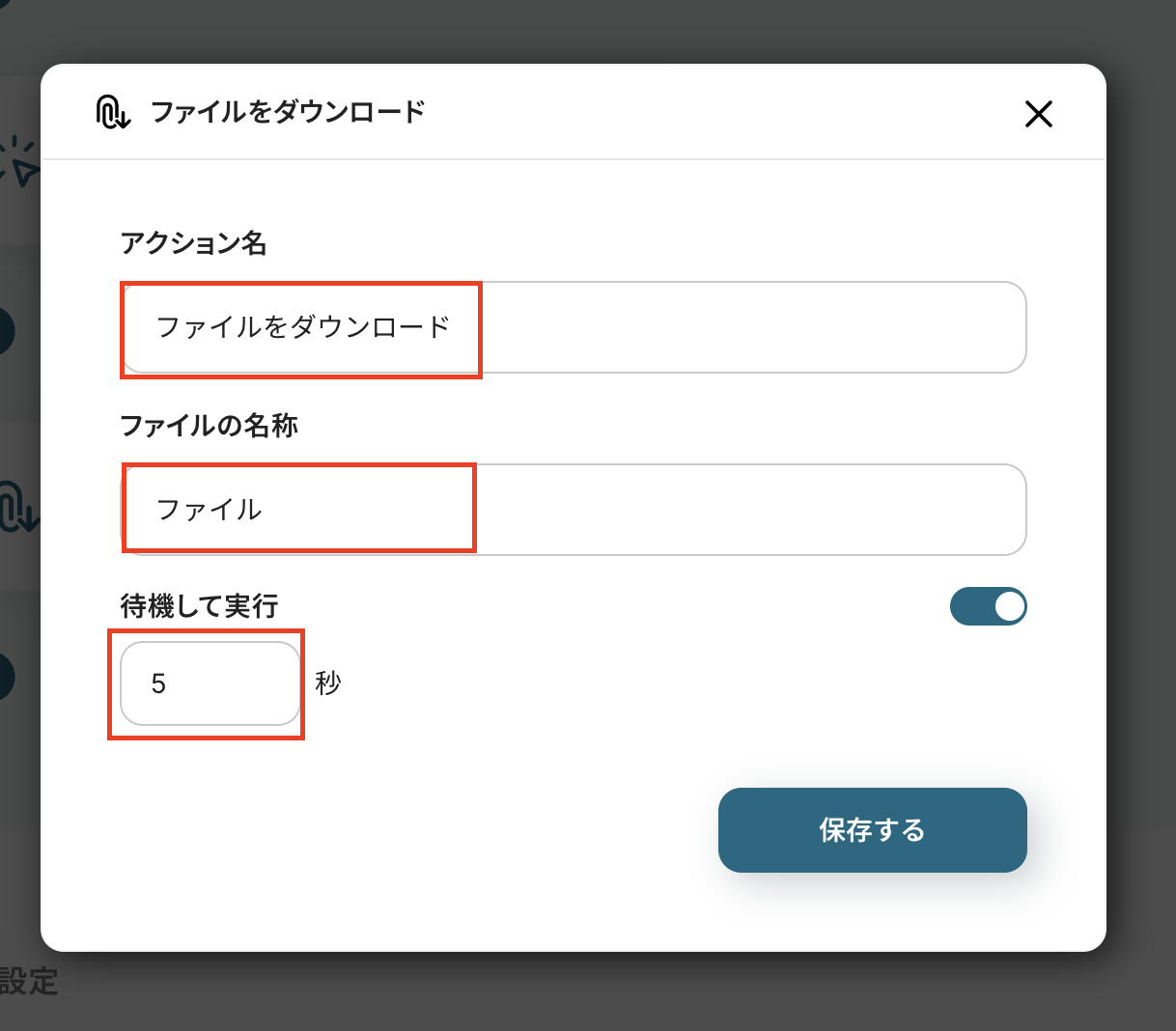Click the 待機して実行 label text
Viewport: 1176px width, 1031px height.
pos(199,606)
